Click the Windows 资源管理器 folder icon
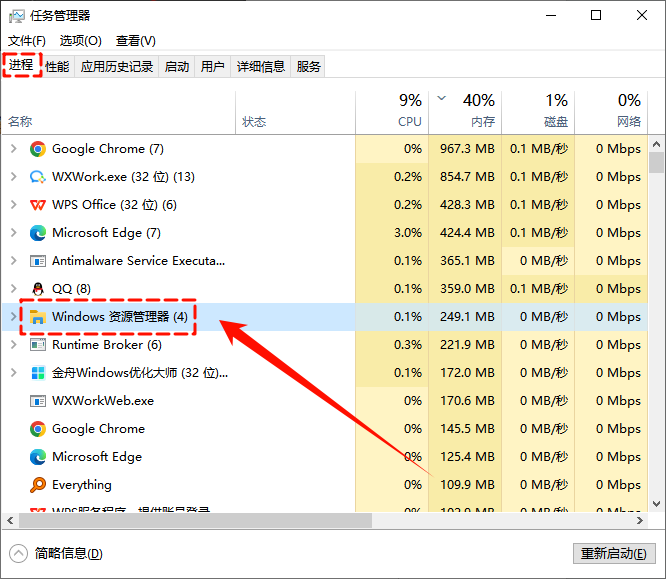Image resolution: width=666 pixels, height=579 pixels. [x=38, y=317]
